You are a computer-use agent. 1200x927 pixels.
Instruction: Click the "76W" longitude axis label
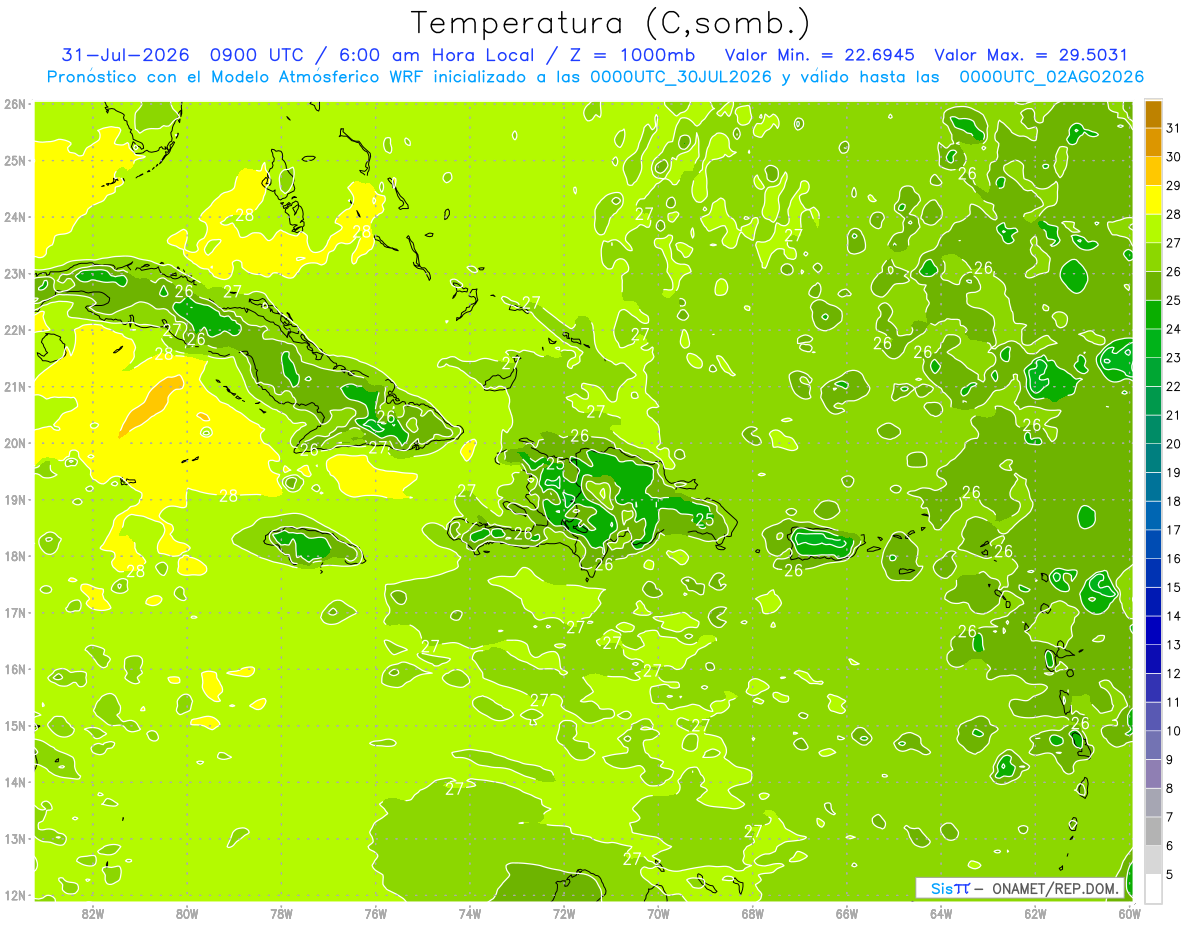(376, 913)
